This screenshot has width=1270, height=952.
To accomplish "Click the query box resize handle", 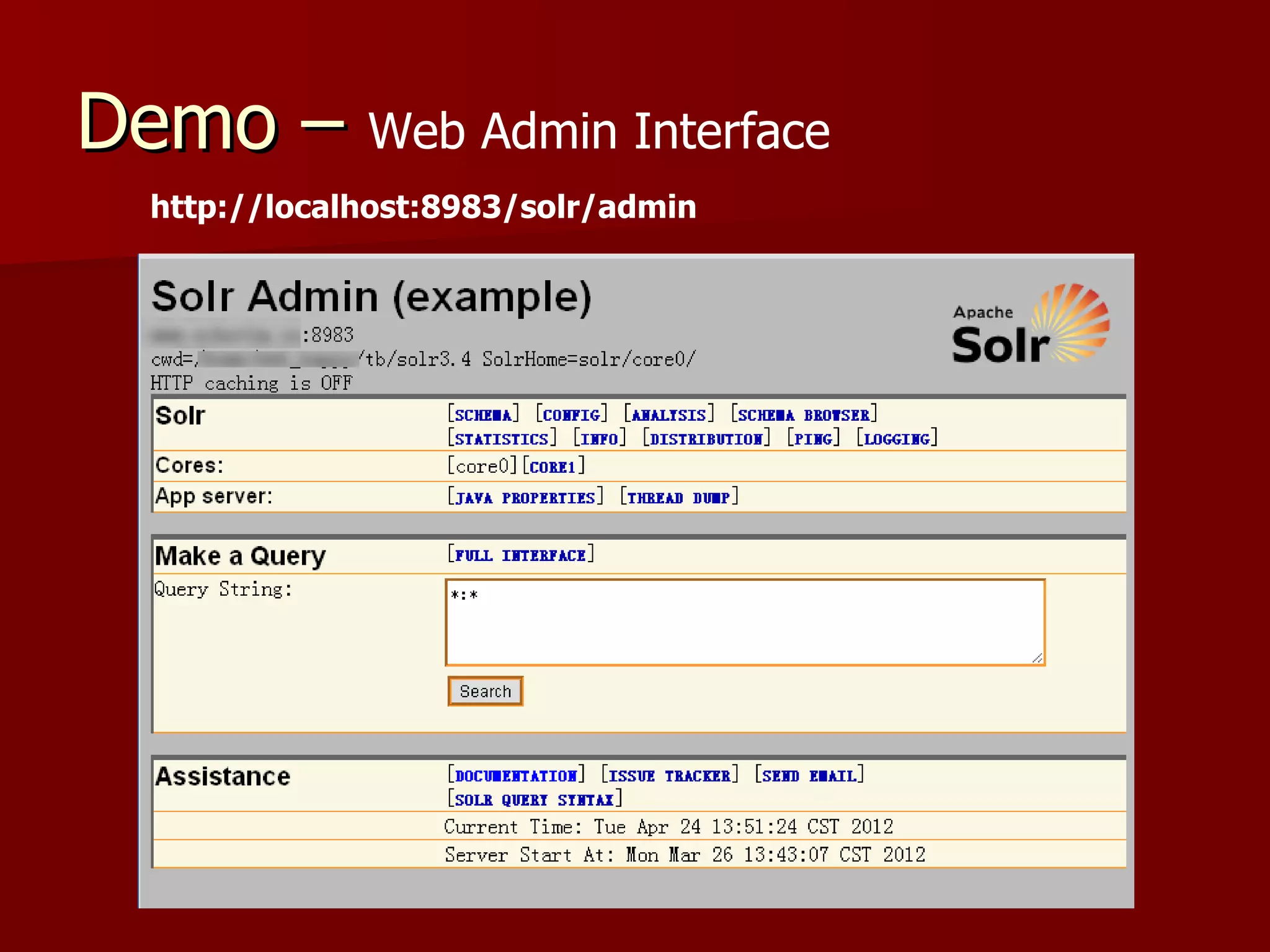I will [1037, 658].
